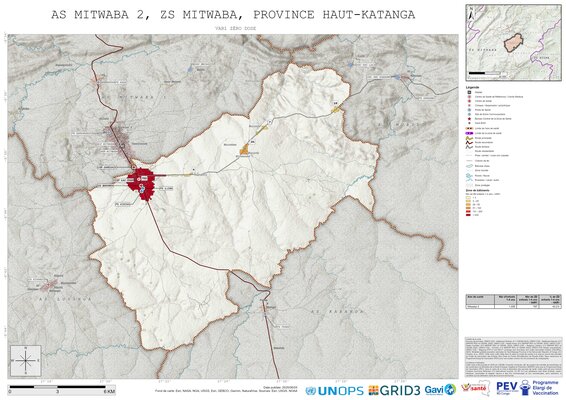
Task: Select the darkest red building density swatch
Action: click(x=469, y=215)
